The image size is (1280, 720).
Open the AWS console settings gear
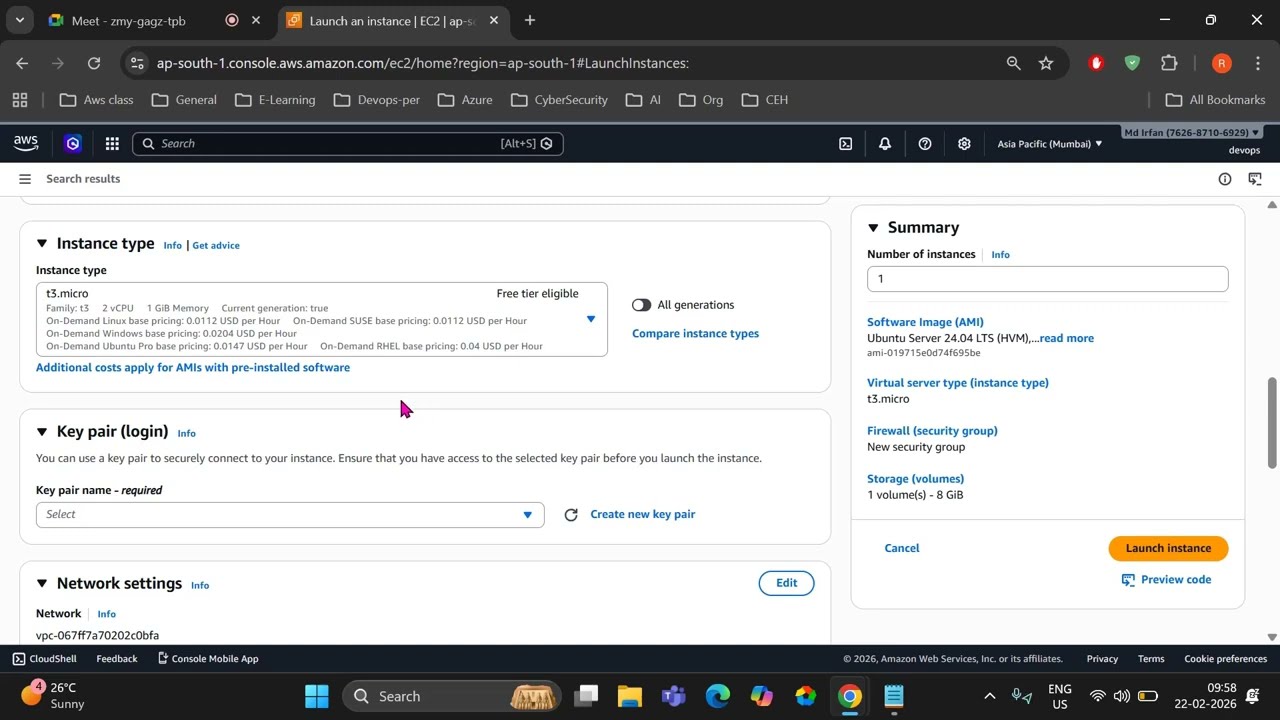(964, 144)
